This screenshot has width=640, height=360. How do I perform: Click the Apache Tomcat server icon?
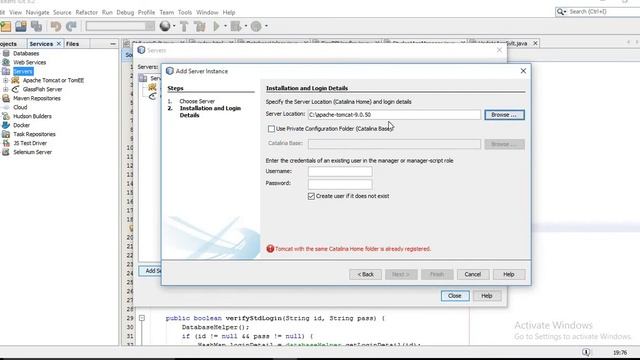tap(16, 80)
